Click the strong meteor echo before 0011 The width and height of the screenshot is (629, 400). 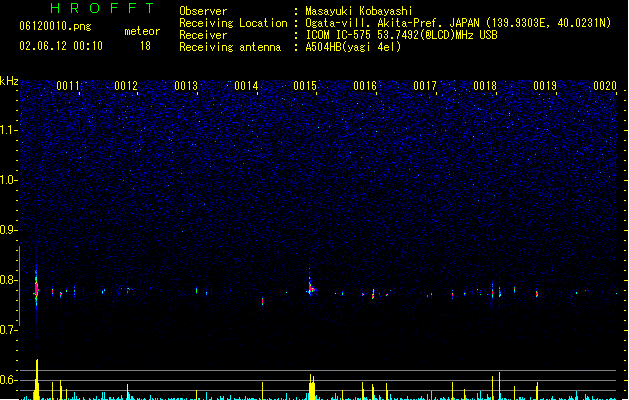(36, 288)
